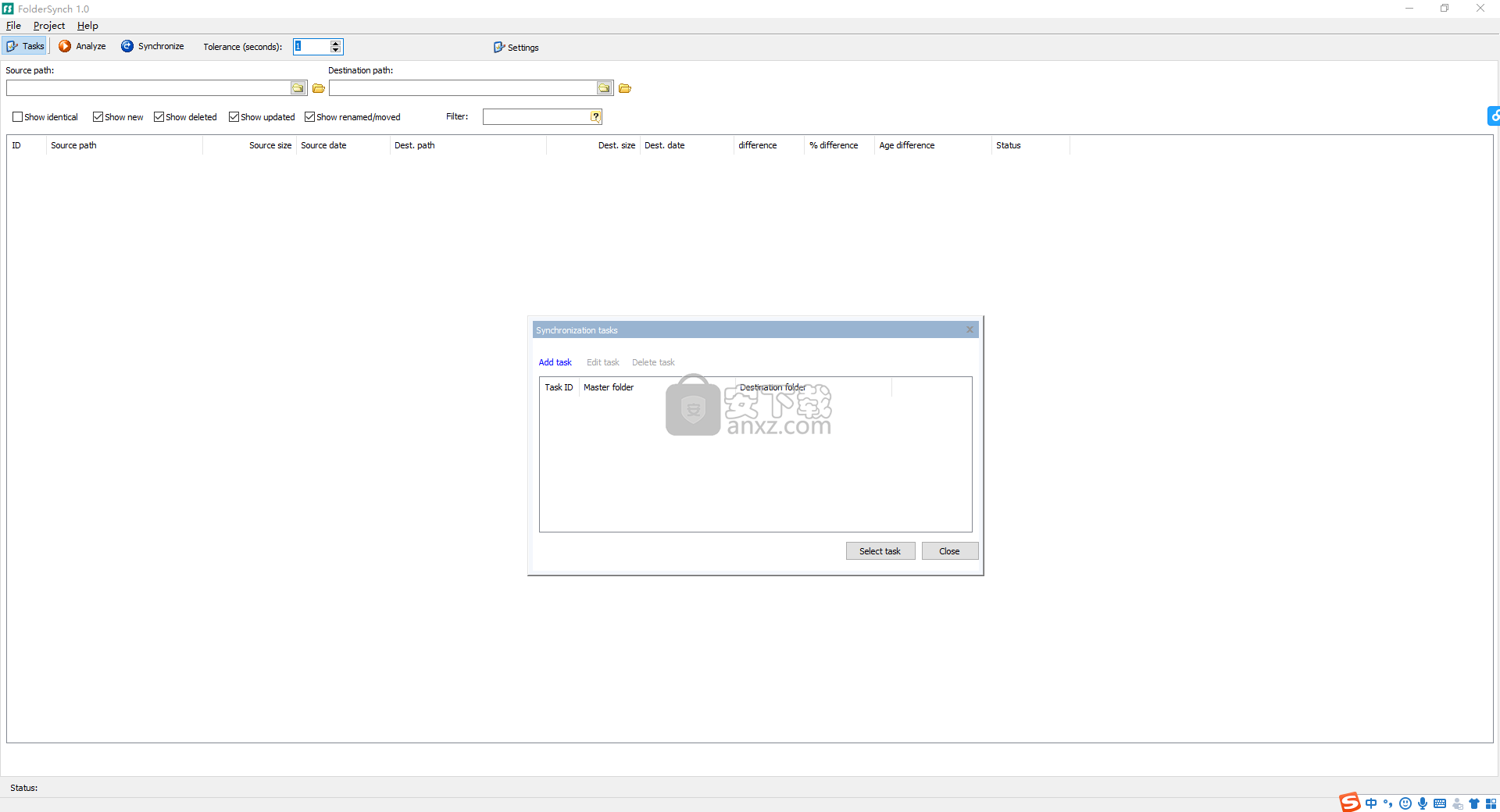This screenshot has height=812, width=1500.
Task: Open Settings from the toolbar
Action: [516, 48]
